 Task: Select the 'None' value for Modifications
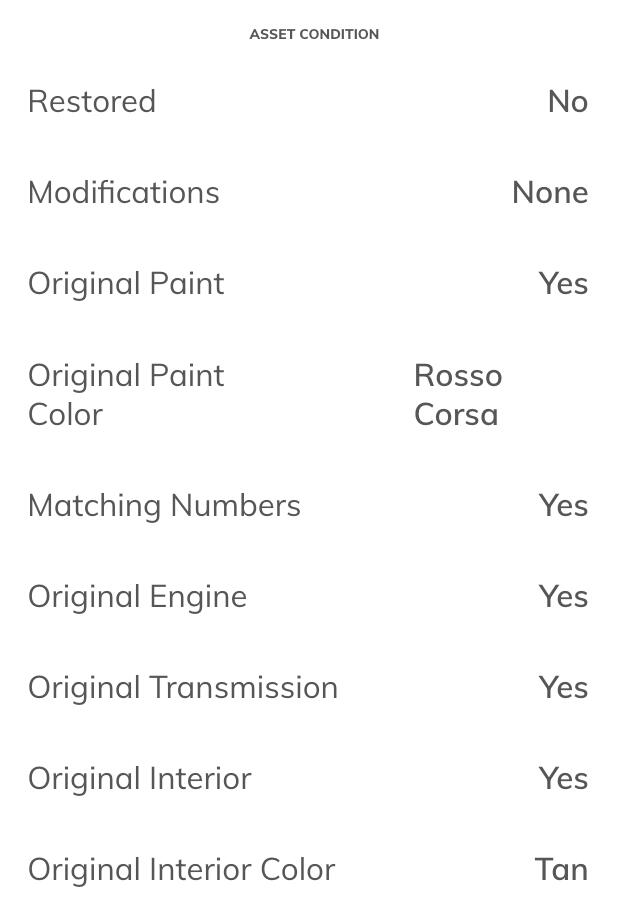tap(549, 192)
